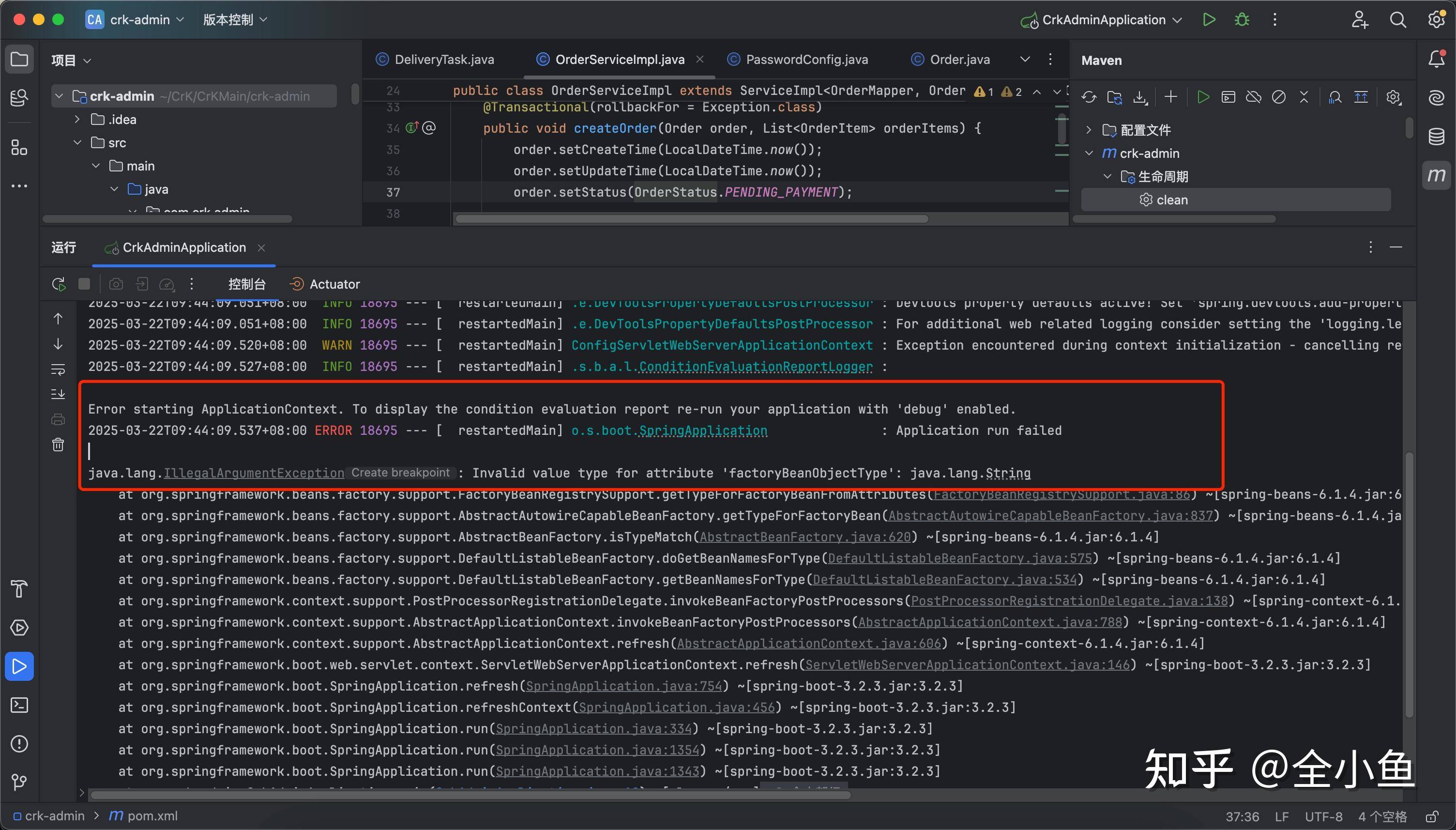This screenshot has width=1456, height=830.
Task: Open cursor position 37:36 go-to-line
Action: [1243, 816]
